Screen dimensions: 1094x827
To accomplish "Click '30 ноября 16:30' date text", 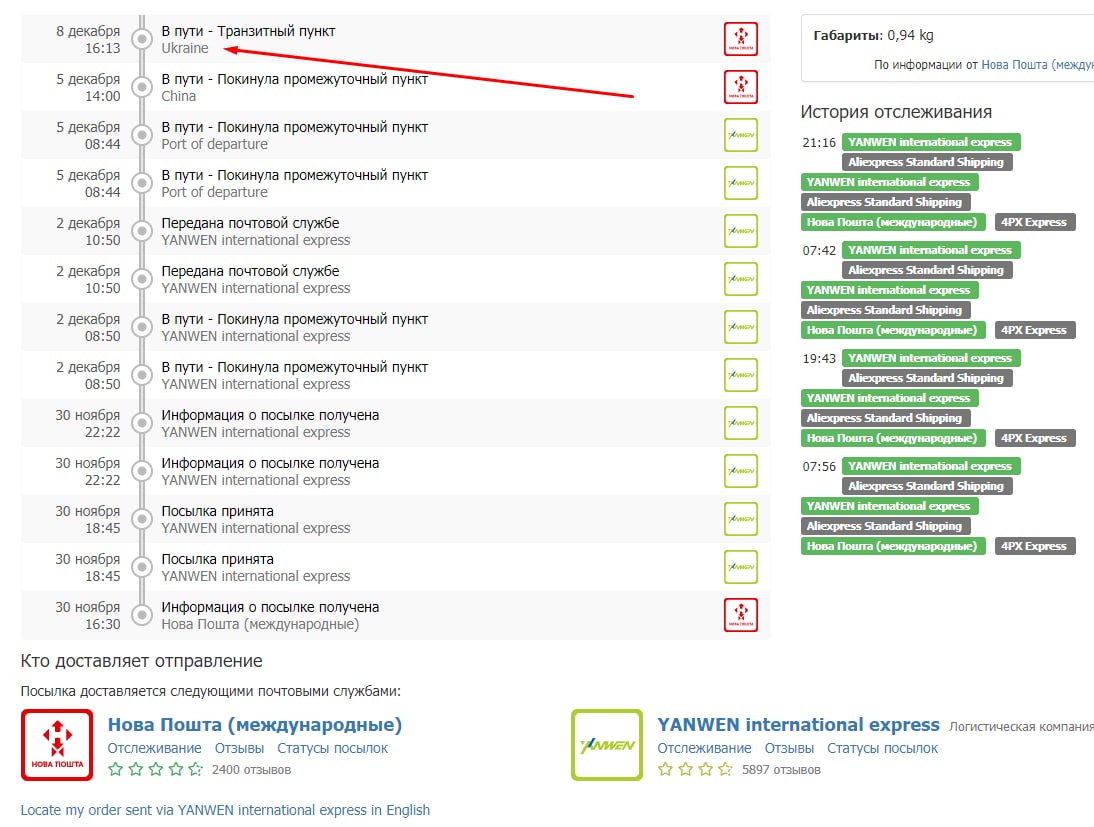I will [88, 616].
